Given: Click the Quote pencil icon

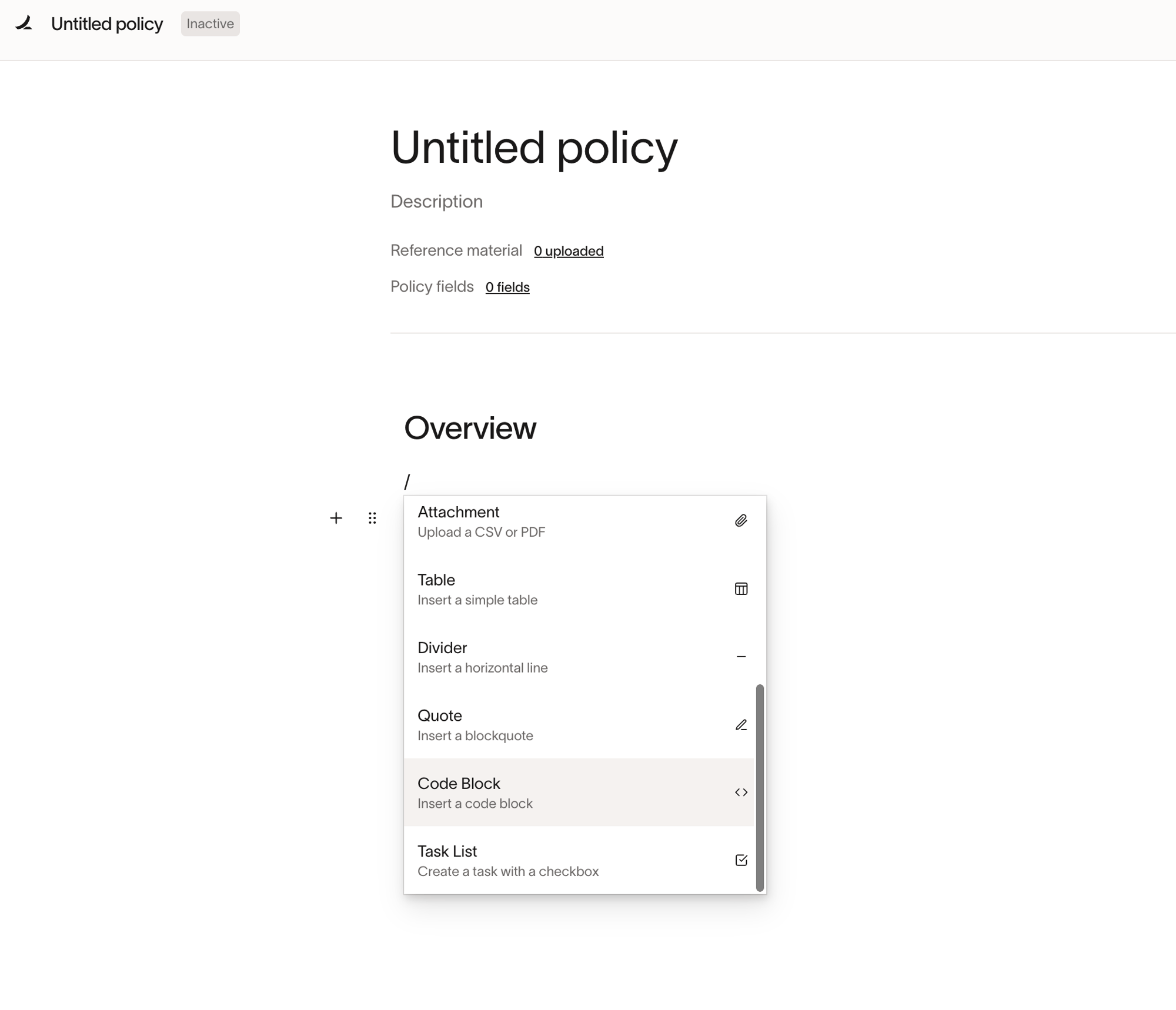Looking at the screenshot, I should [x=741, y=725].
